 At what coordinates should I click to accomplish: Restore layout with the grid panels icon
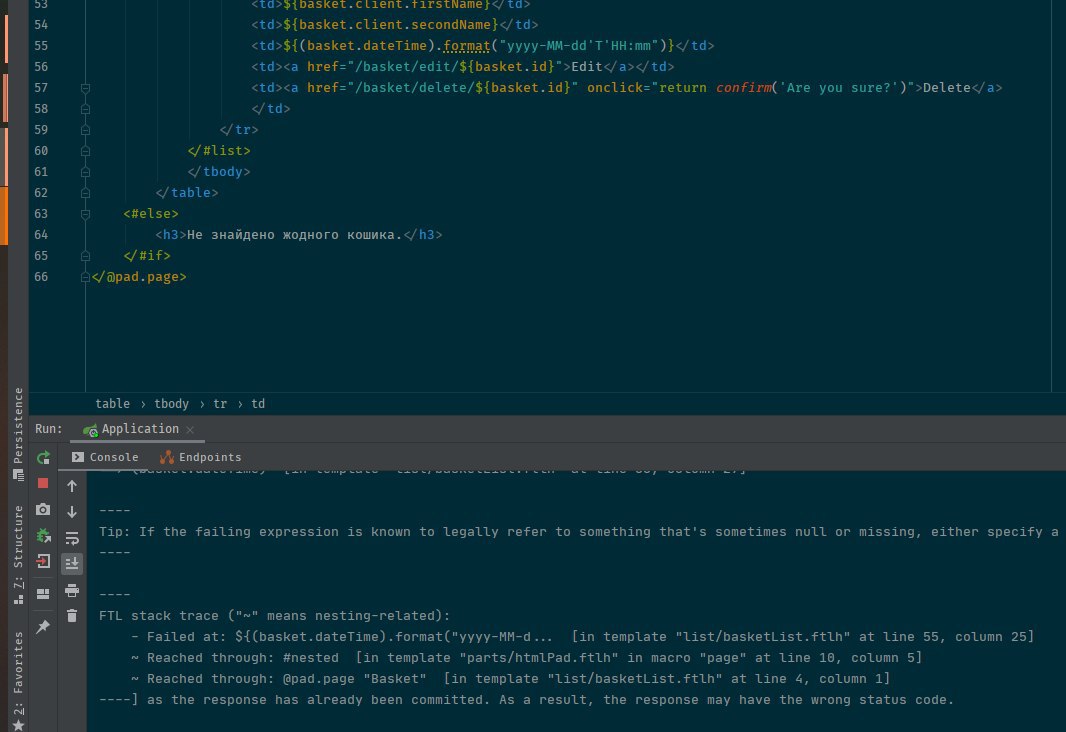pos(43,594)
